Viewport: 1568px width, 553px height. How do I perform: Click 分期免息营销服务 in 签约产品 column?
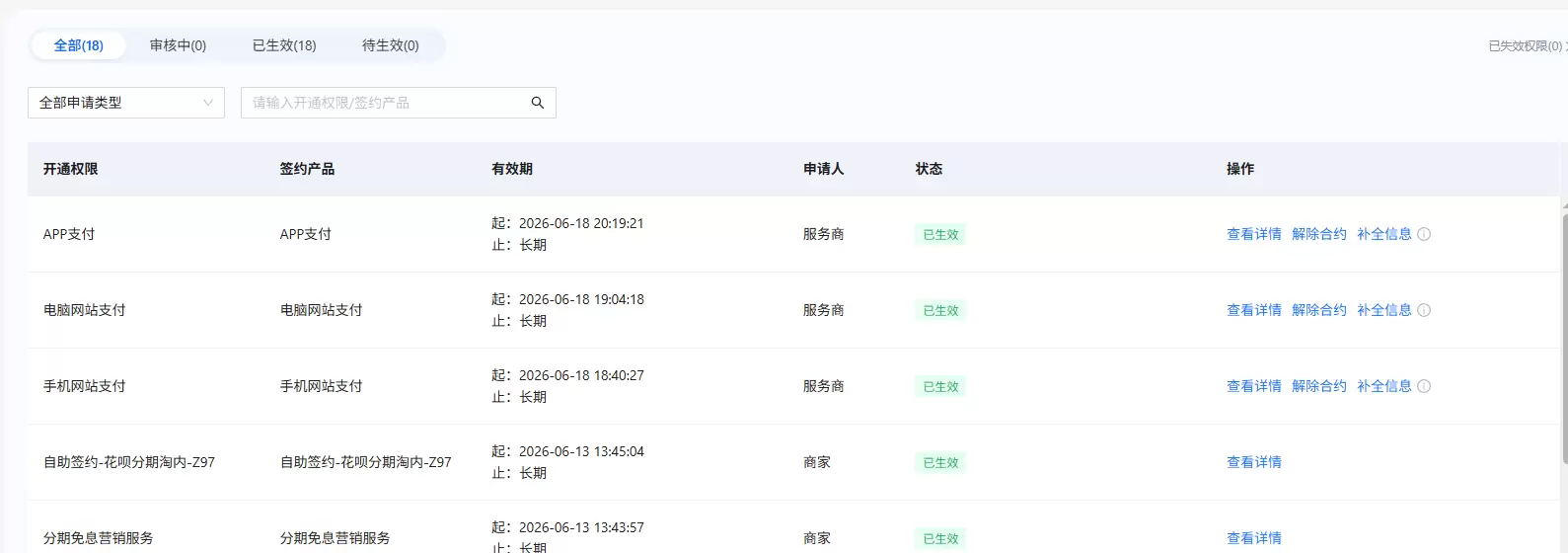click(x=336, y=538)
